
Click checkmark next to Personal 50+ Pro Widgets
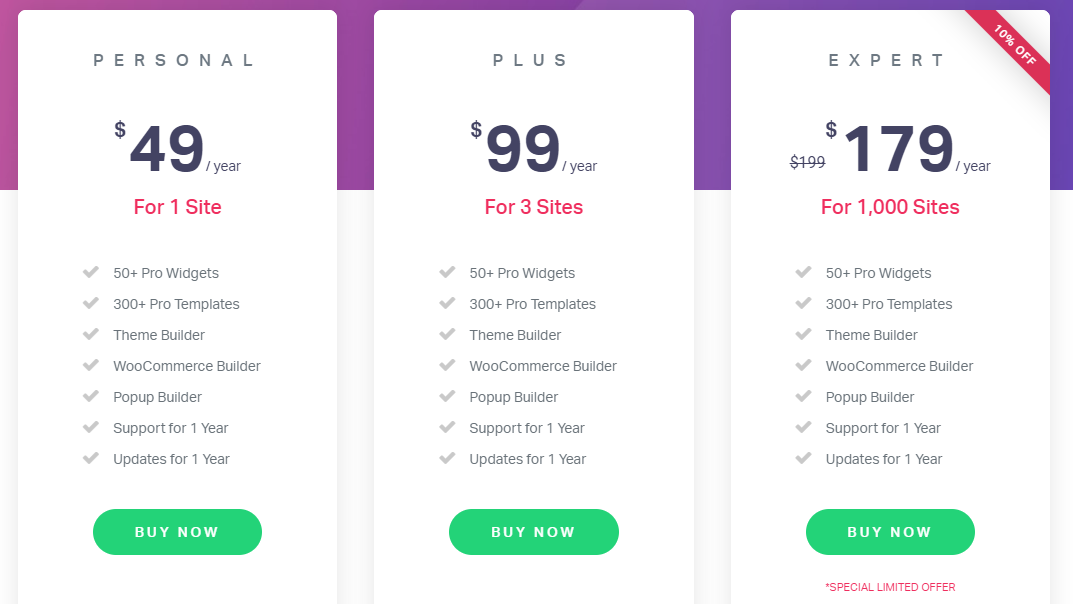pos(91,272)
